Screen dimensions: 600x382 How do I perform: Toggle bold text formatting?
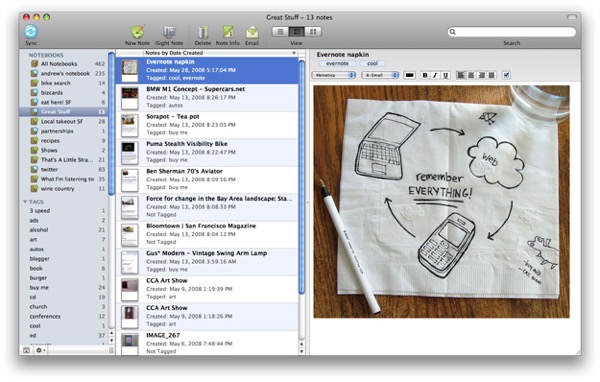425,75
